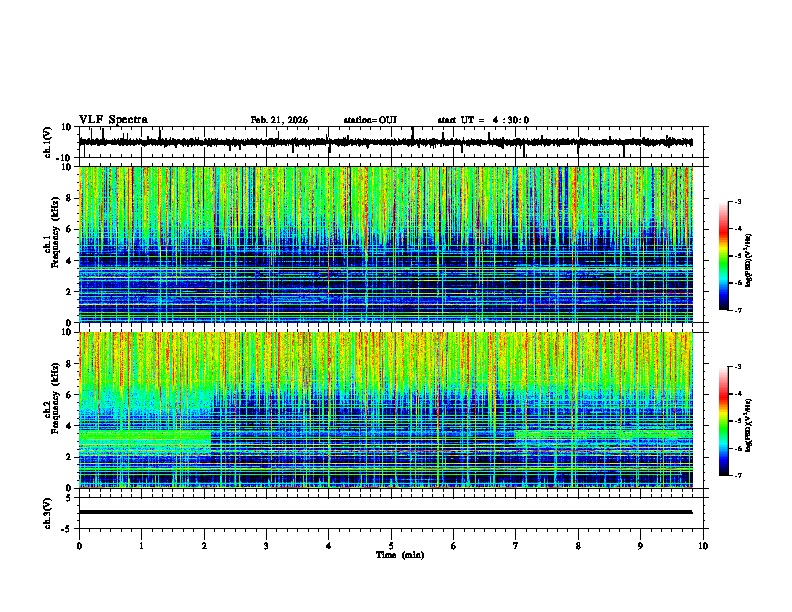The width and height of the screenshot is (792, 612).
Task: Click the flat ch.3 voltage trace
Action: (386, 512)
